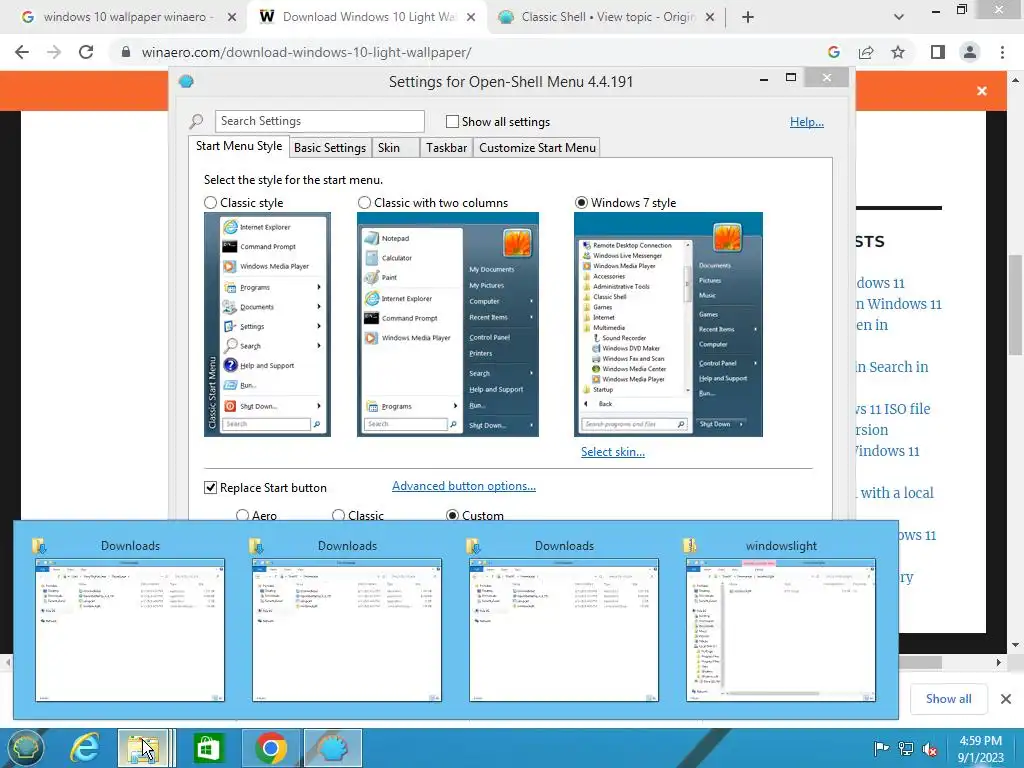Choose the Custom start button option
The height and width of the screenshot is (768, 1024).
tap(452, 515)
